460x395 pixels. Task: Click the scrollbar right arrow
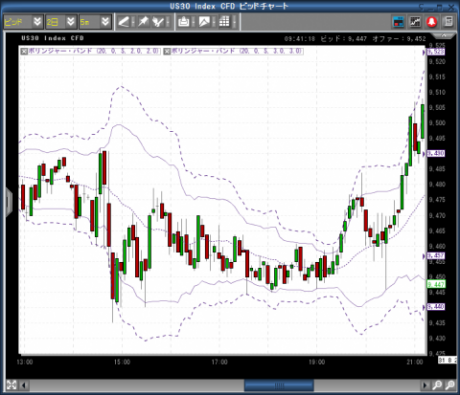(425, 386)
